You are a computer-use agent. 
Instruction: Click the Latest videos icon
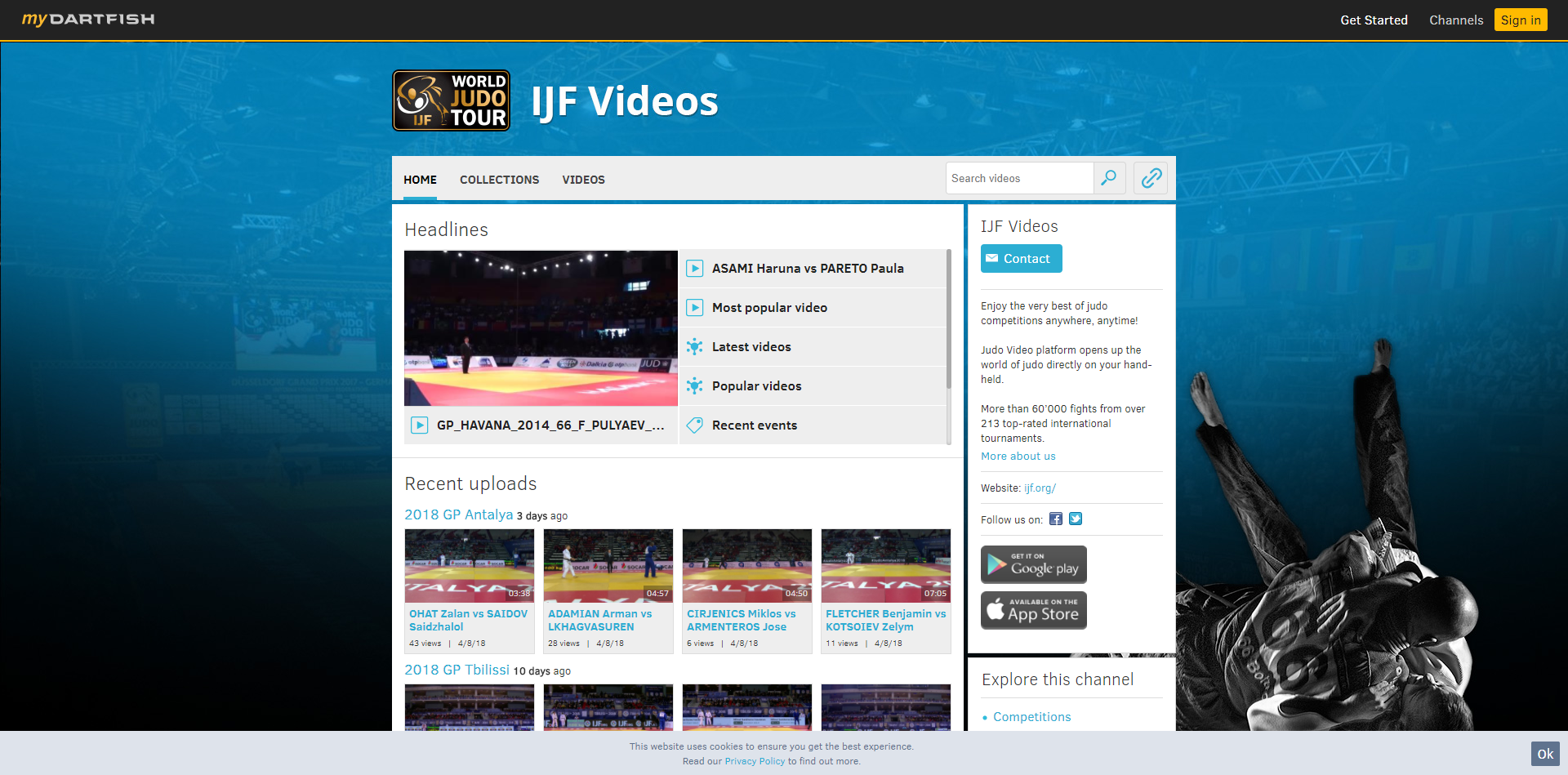tap(695, 347)
